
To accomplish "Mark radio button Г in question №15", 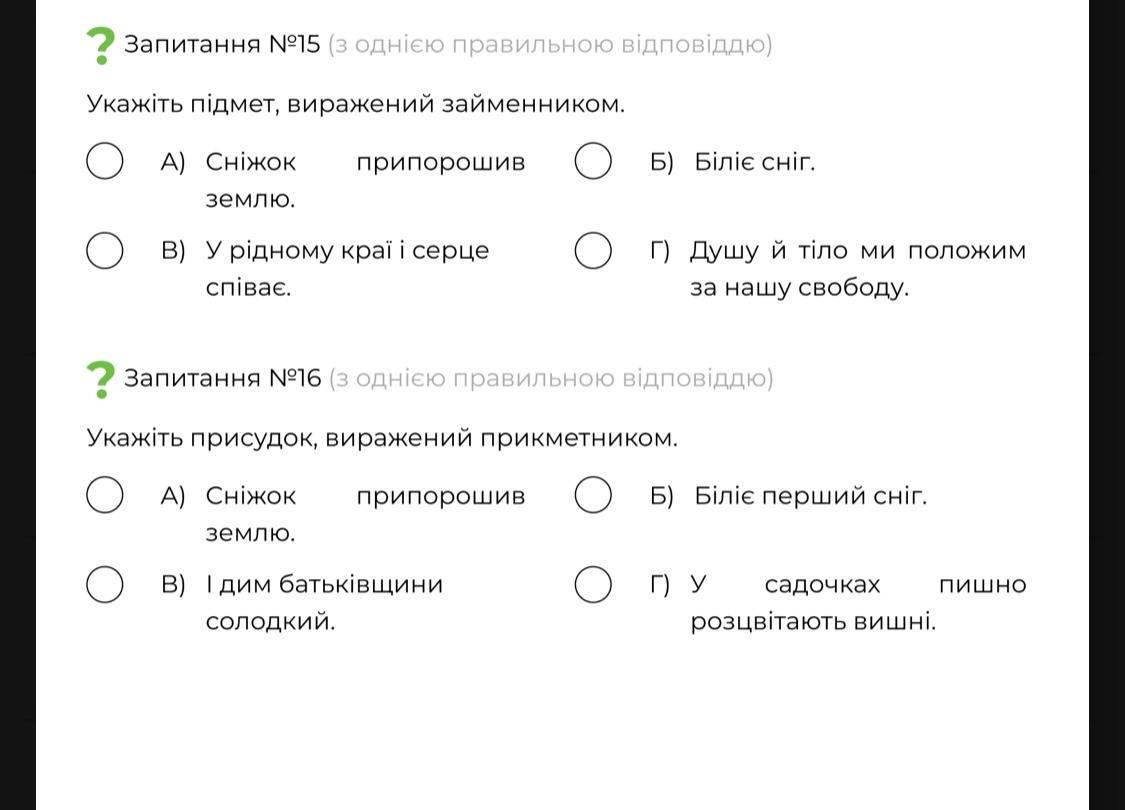I will (593, 251).
